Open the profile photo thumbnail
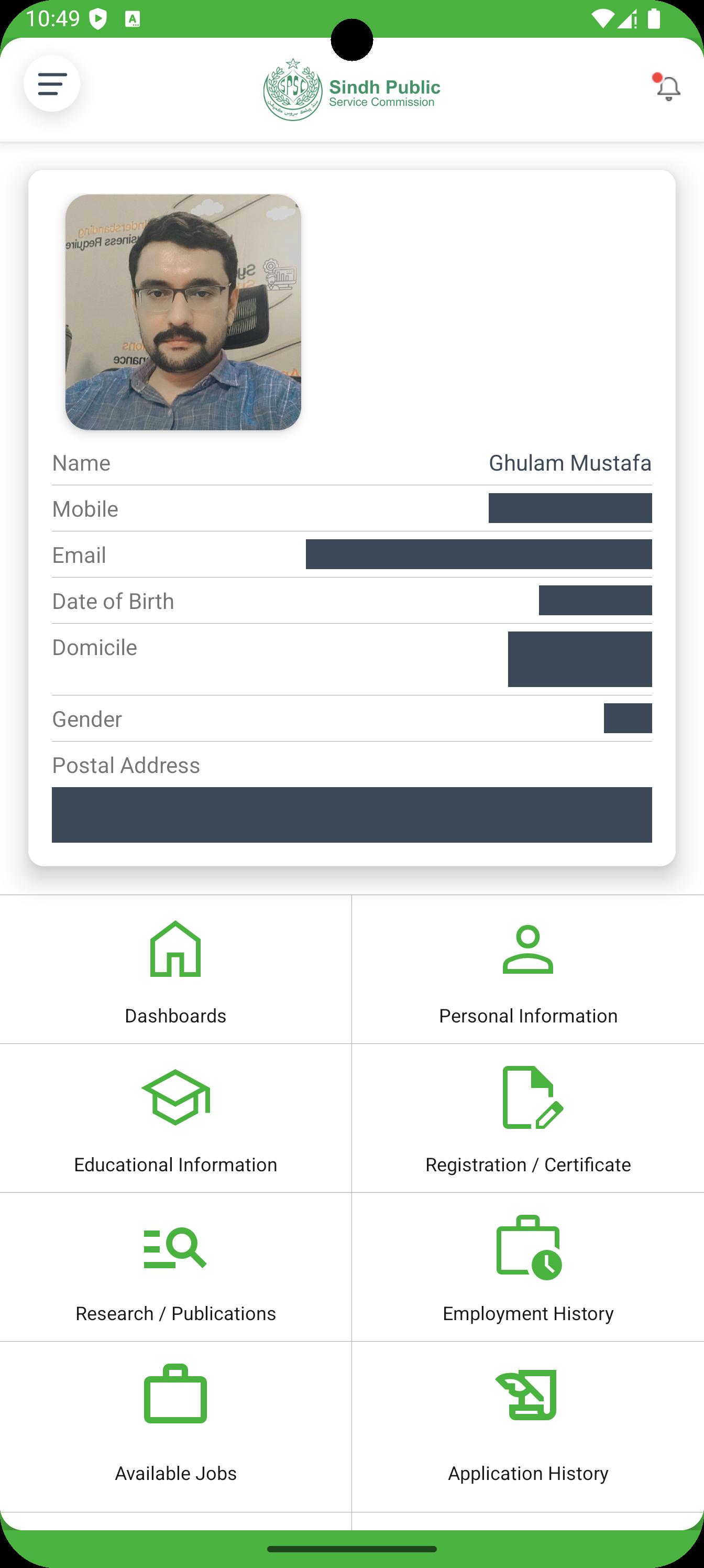Viewport: 704px width, 1568px height. tap(183, 312)
